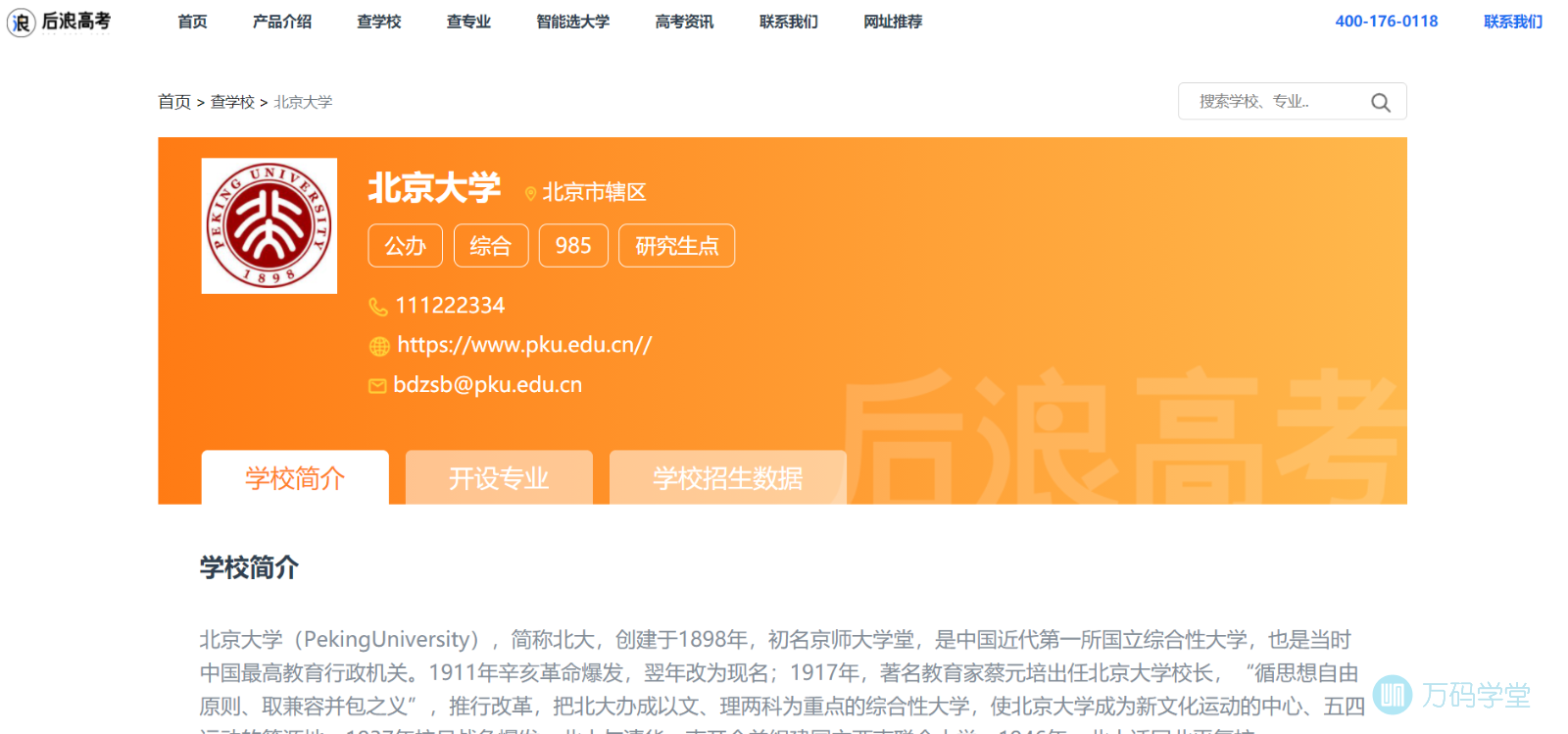The image size is (1568, 734).
Task: Click the 综合 tag
Action: click(491, 246)
